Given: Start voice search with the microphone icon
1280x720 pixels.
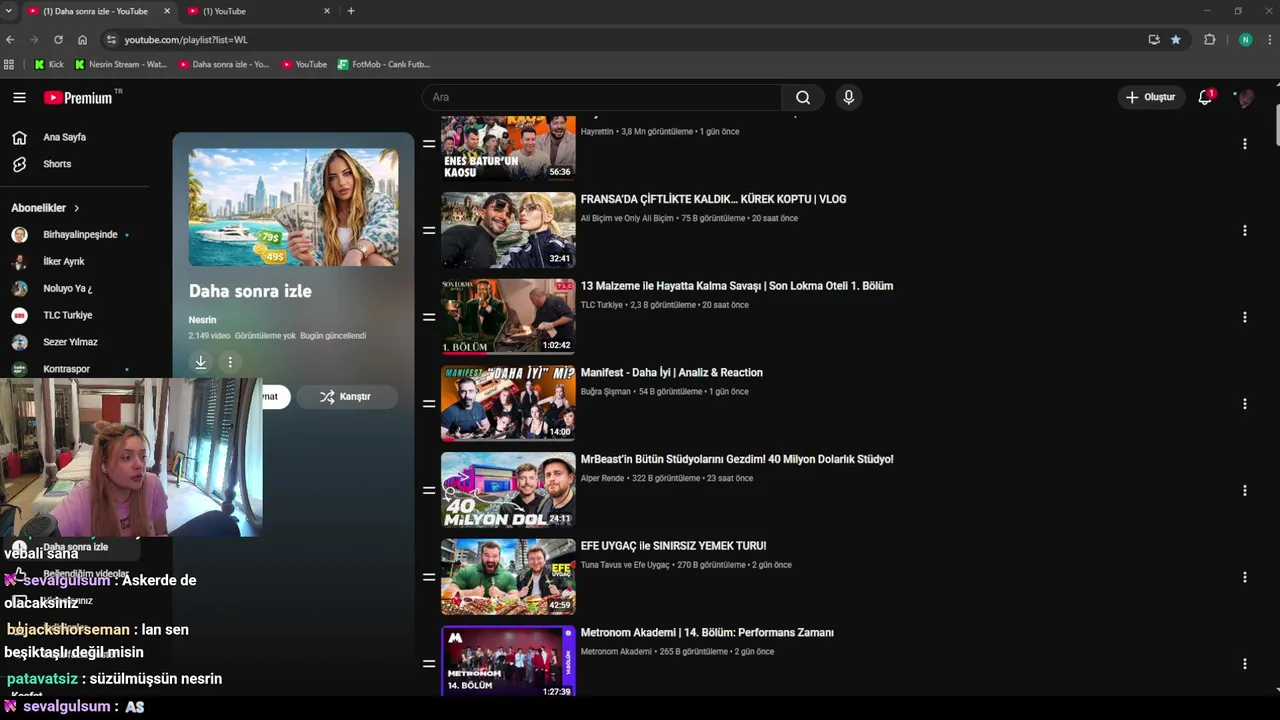Looking at the screenshot, I should point(848,97).
